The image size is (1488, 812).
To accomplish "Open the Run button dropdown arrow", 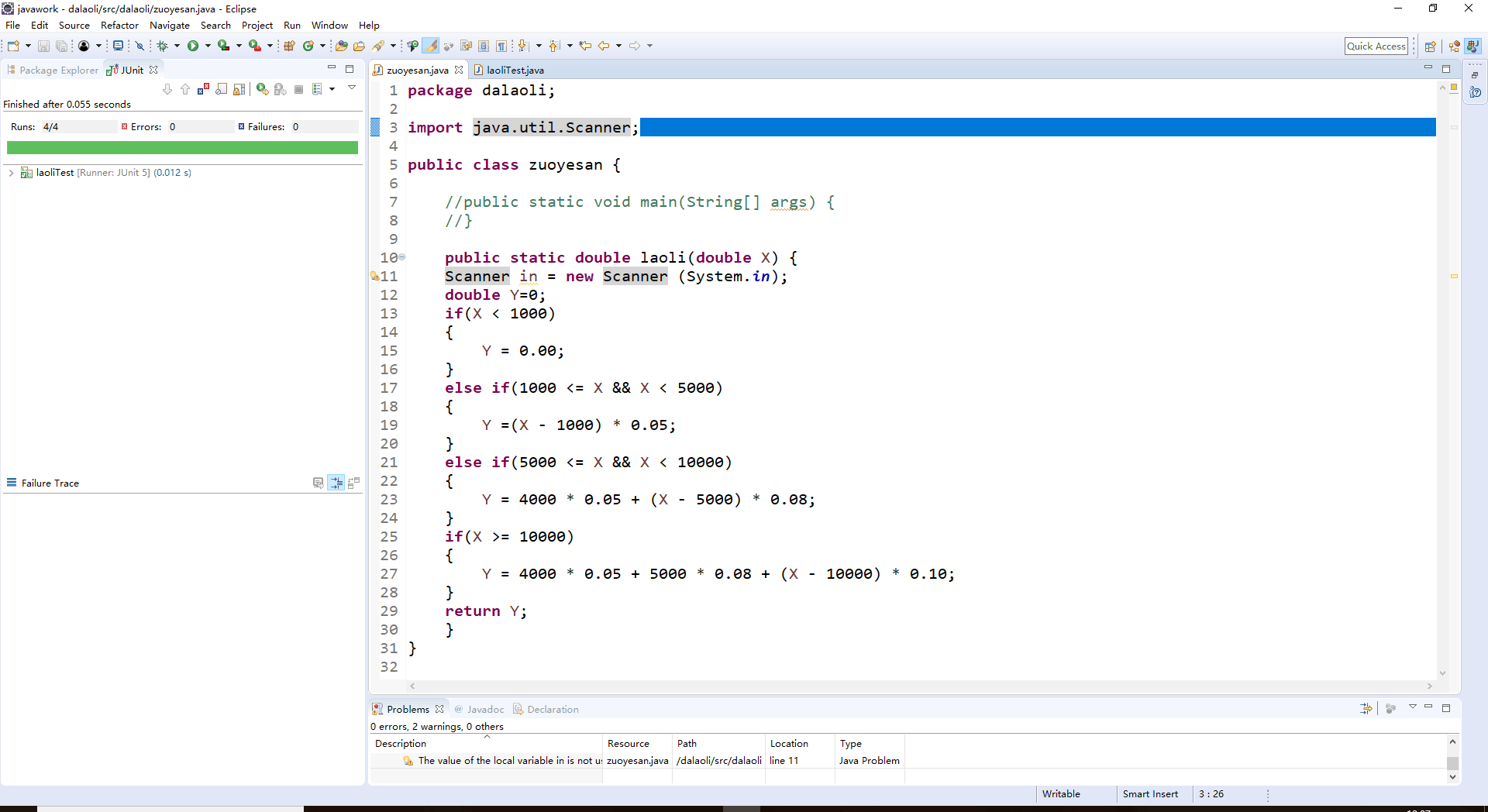I will point(208,46).
